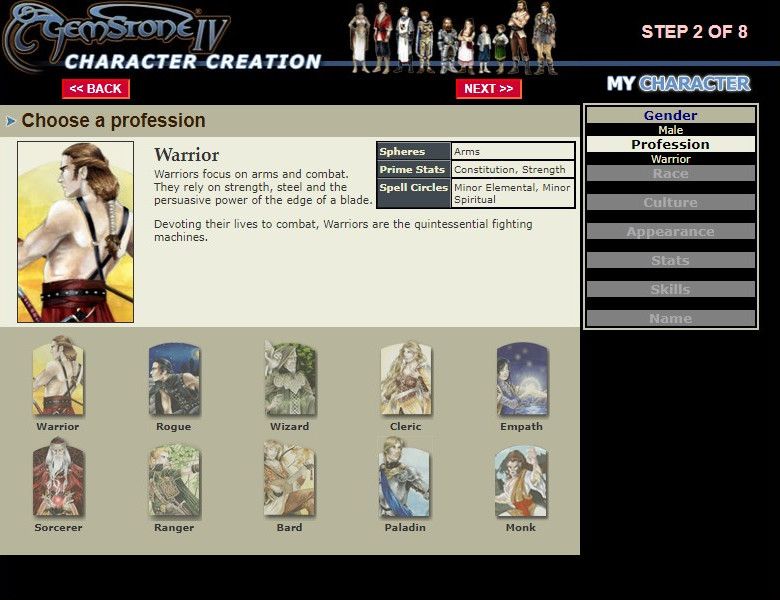Select the Sorcerer profession portrait

(x=58, y=478)
